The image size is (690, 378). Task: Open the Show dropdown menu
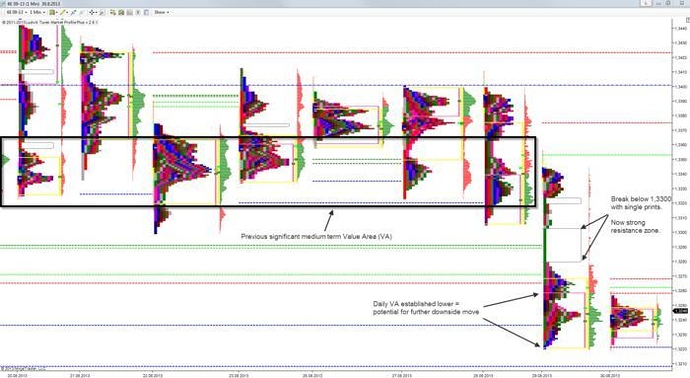pos(161,12)
